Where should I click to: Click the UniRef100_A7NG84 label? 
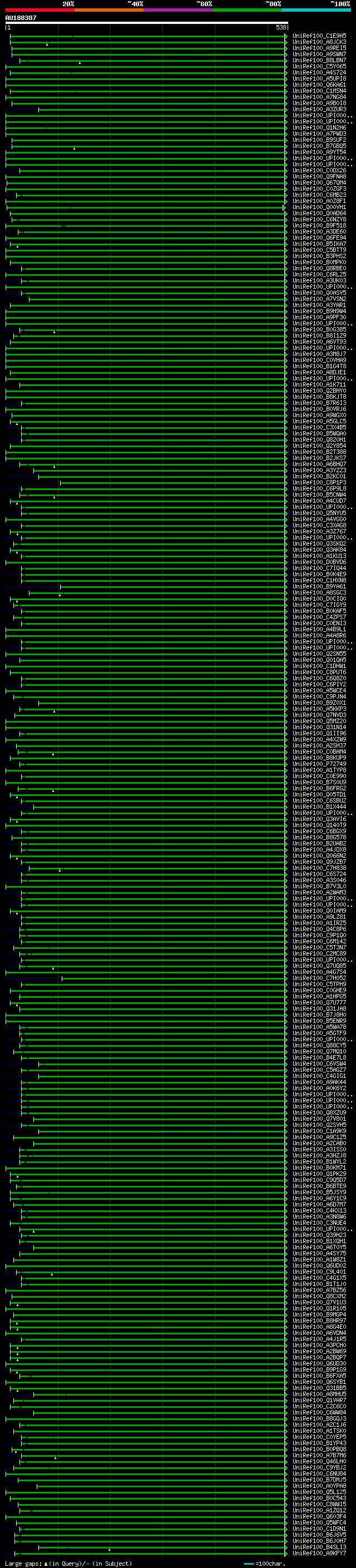pos(319,97)
